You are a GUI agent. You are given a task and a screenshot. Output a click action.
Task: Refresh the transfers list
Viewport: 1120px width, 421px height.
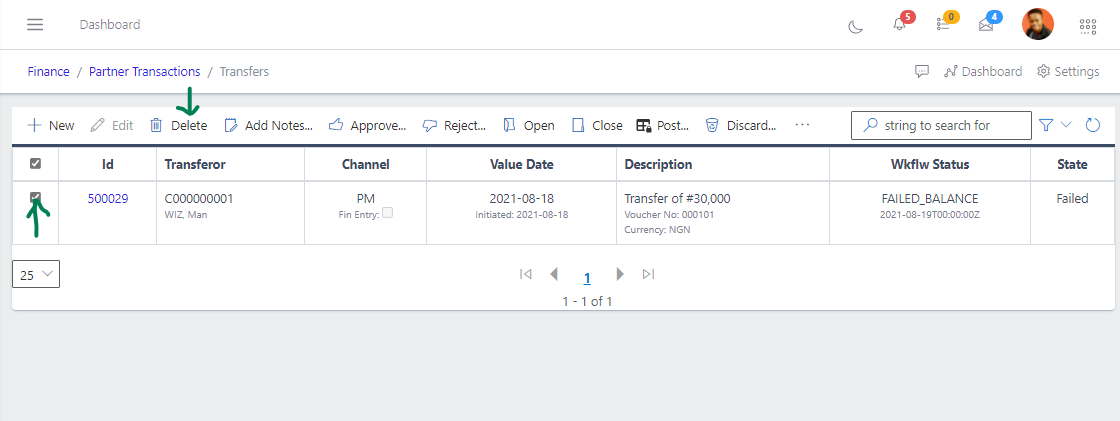pos(1092,125)
